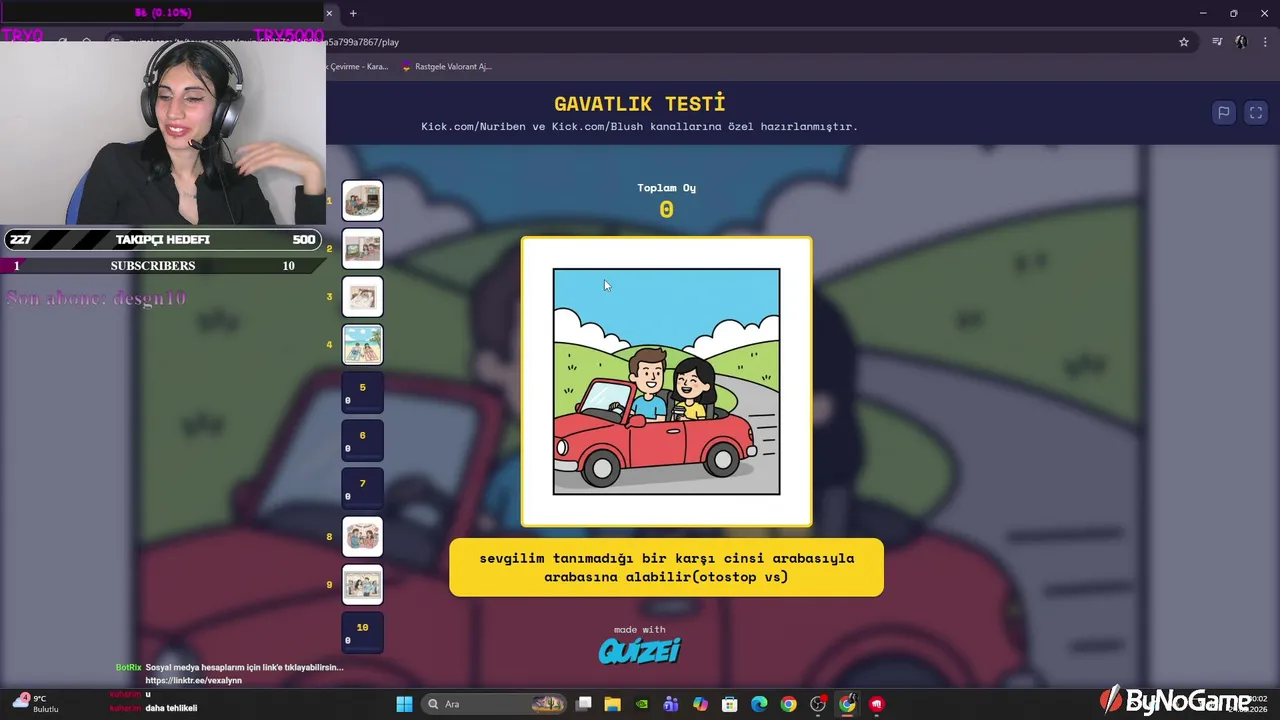
Task: Open Google Chrome from the taskbar
Action: point(788,704)
